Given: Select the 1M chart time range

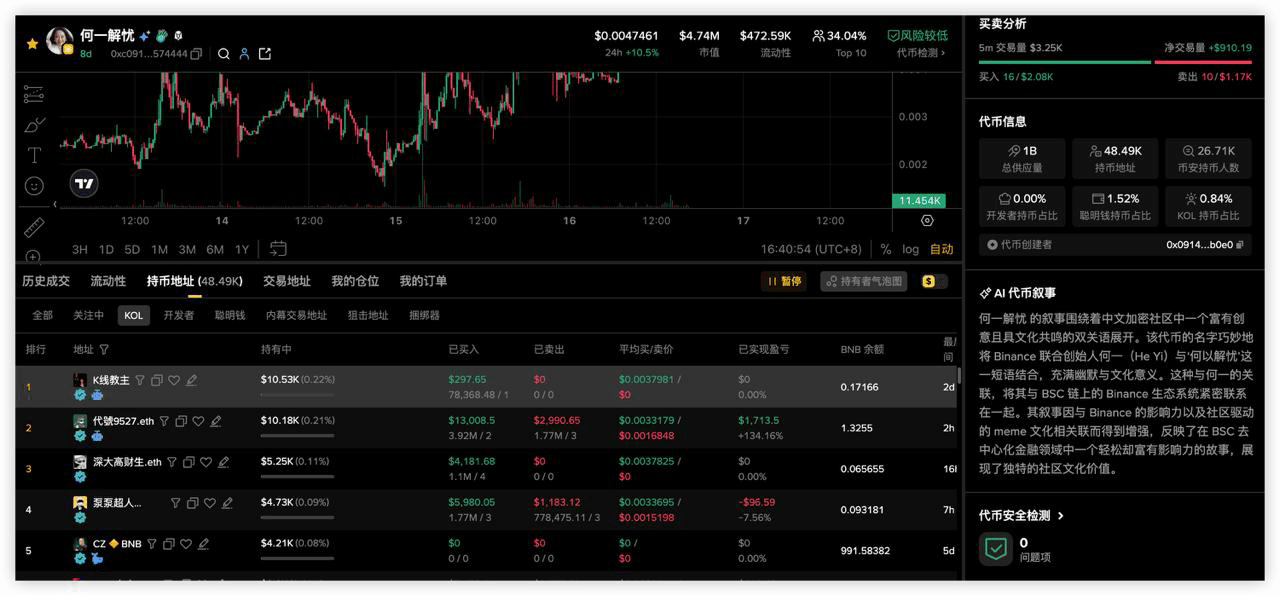Looking at the screenshot, I should (x=159, y=249).
